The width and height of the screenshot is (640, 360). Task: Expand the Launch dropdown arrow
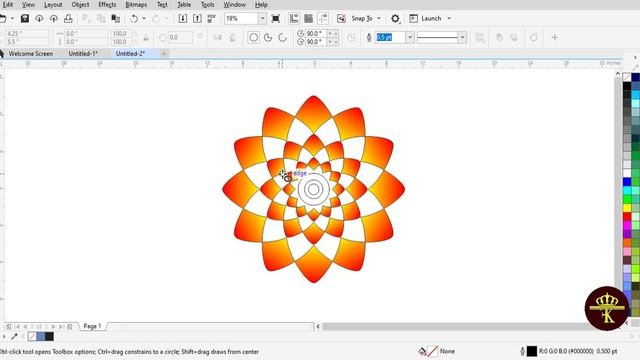449,18
